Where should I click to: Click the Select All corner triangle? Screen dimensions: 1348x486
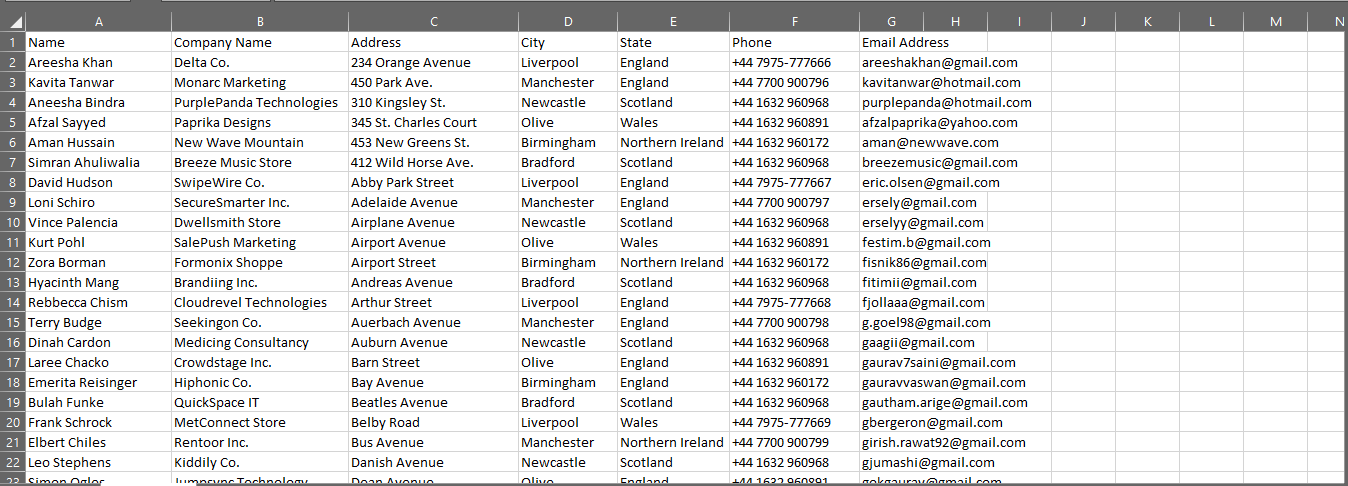tap(13, 22)
